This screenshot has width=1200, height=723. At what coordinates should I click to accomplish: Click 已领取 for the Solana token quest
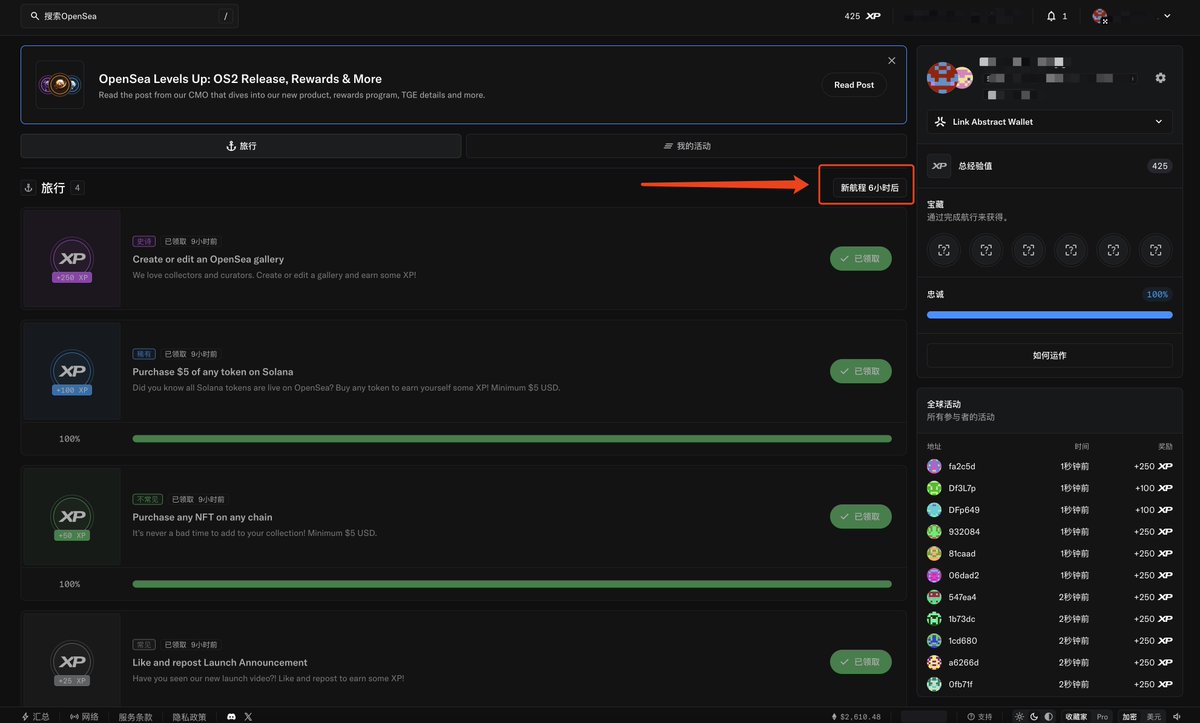coord(861,371)
